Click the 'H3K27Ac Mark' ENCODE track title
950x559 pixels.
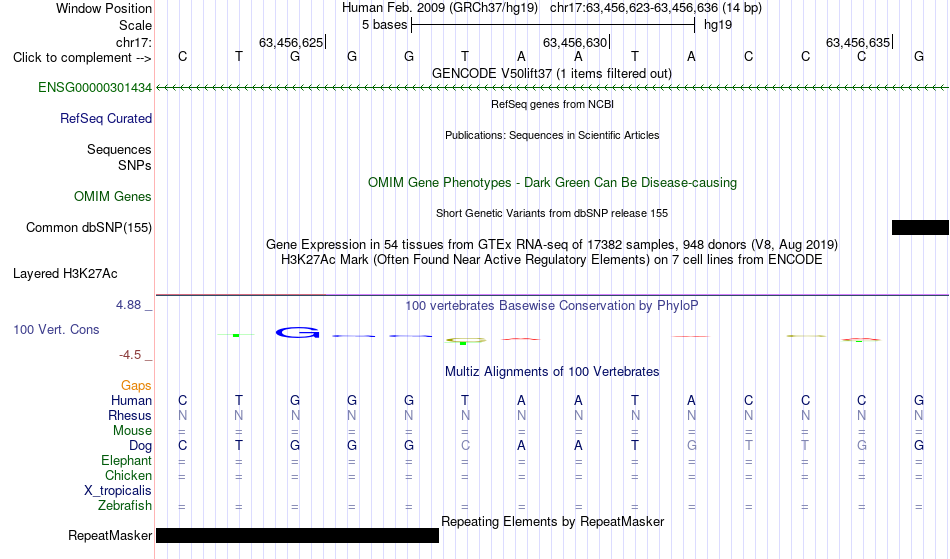(x=552, y=260)
